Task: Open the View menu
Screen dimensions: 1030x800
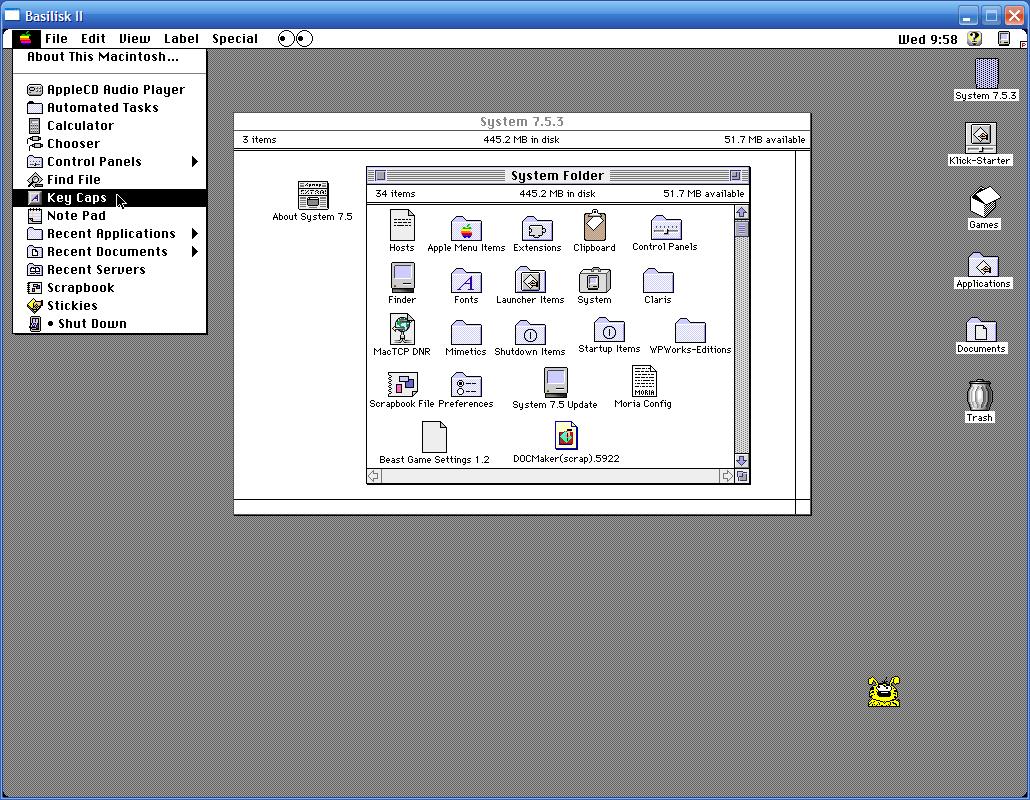Action: [x=135, y=39]
